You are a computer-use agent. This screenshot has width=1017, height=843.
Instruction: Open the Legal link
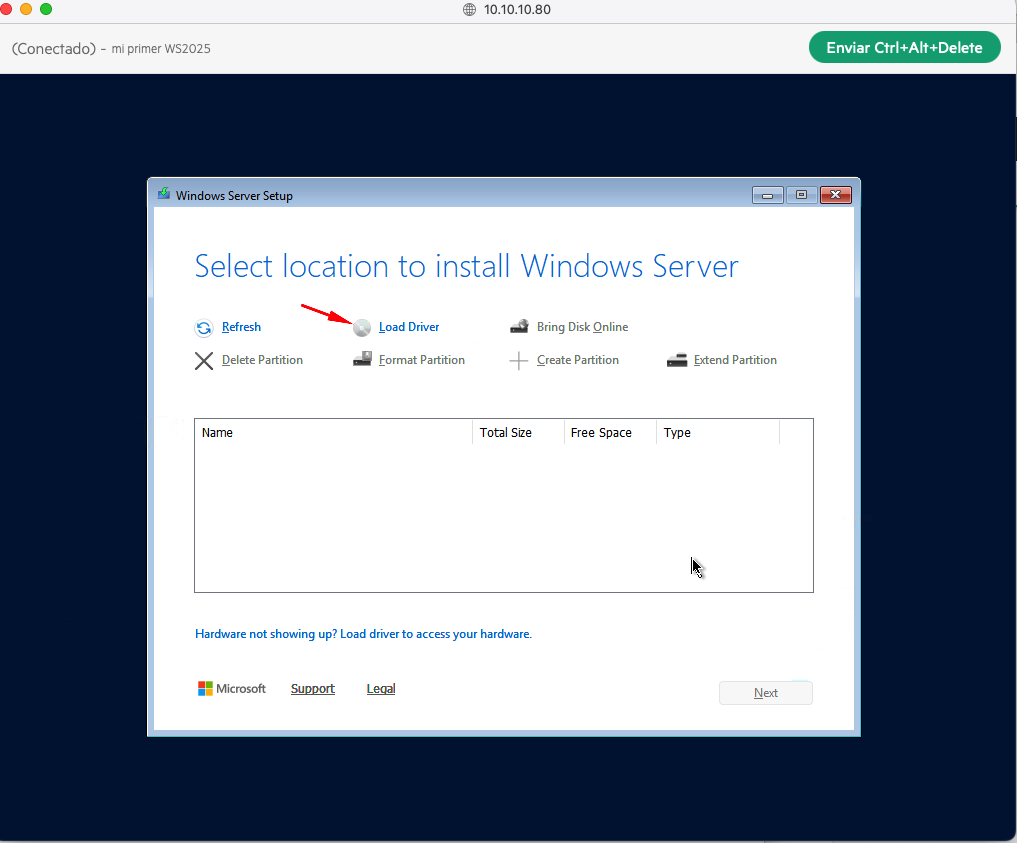(380, 688)
